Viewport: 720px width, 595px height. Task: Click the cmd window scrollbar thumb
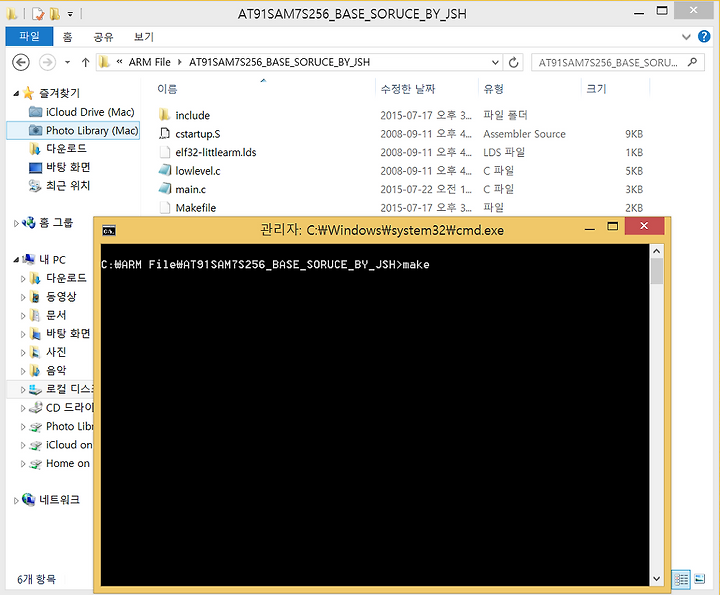coord(657,271)
